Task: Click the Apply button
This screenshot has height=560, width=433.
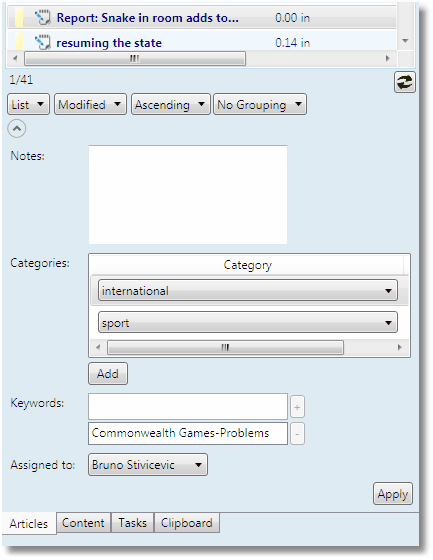Action: click(393, 494)
